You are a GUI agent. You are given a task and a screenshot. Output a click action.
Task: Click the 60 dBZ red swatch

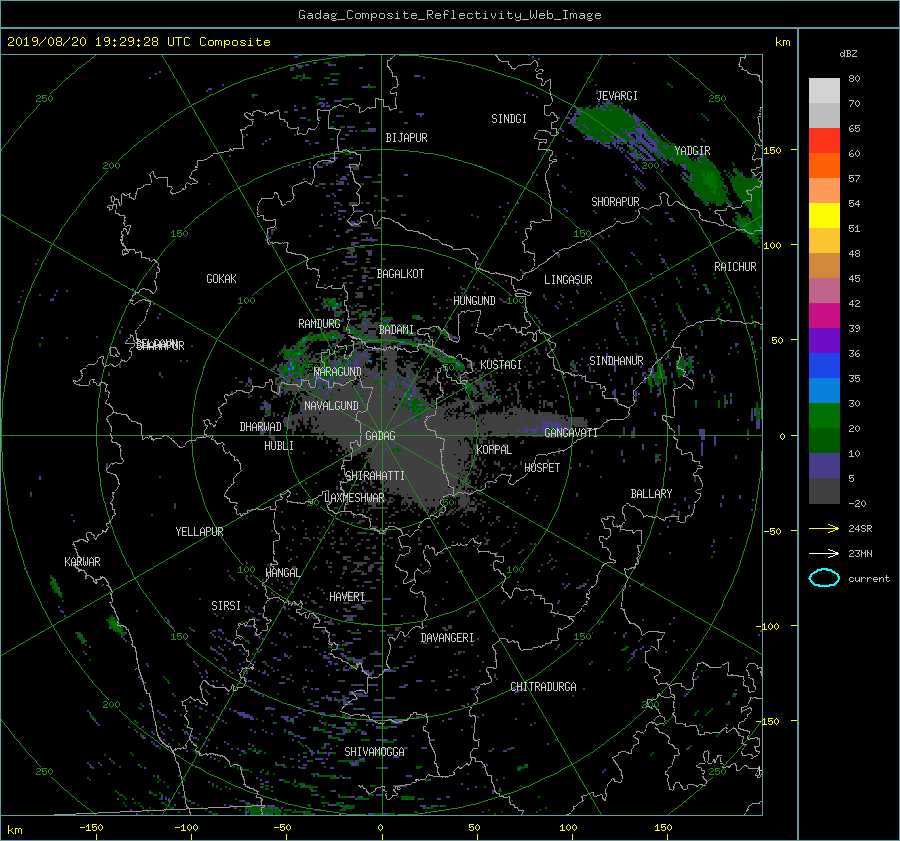click(824, 141)
